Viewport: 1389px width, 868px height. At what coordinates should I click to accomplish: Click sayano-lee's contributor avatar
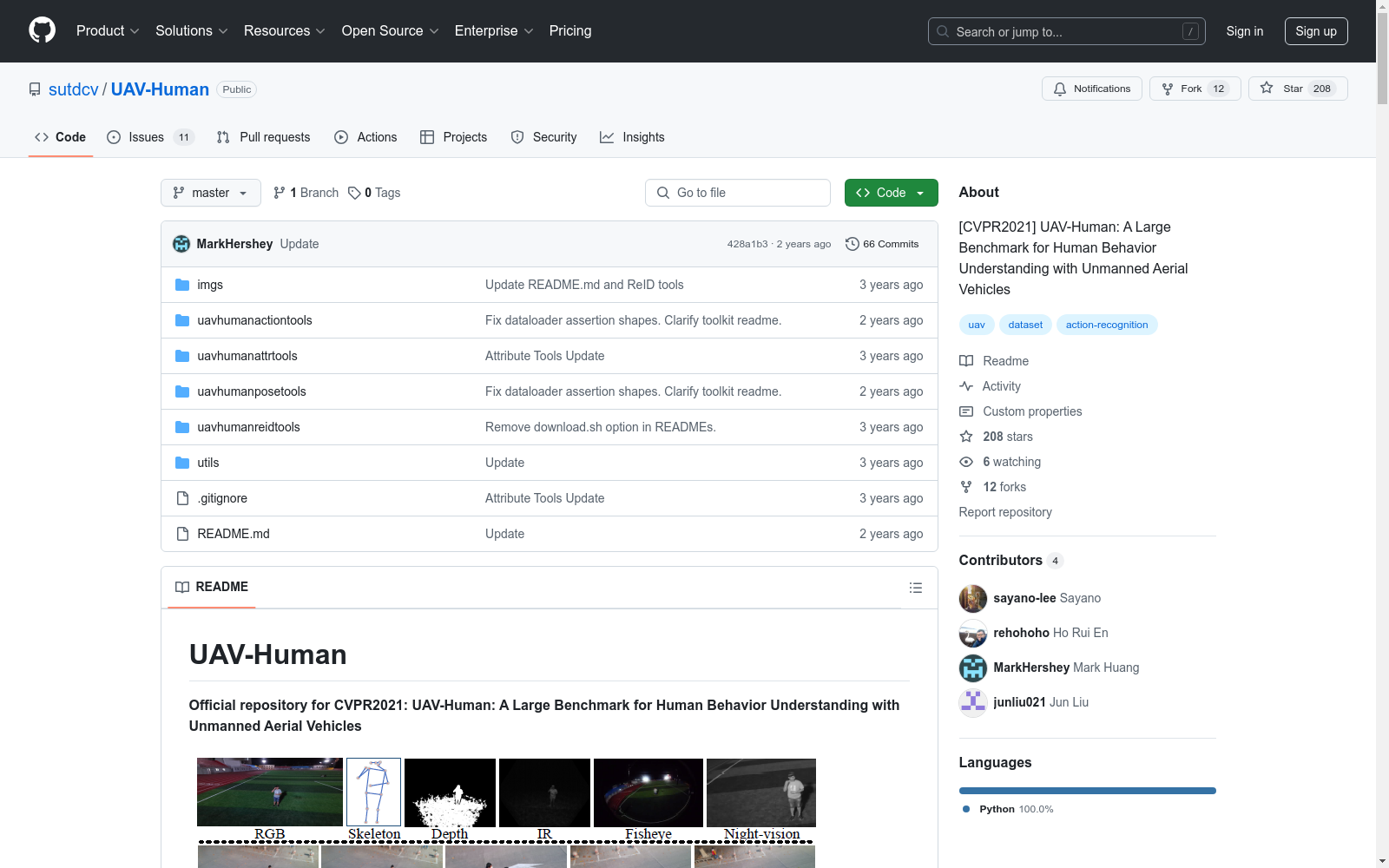point(973,598)
